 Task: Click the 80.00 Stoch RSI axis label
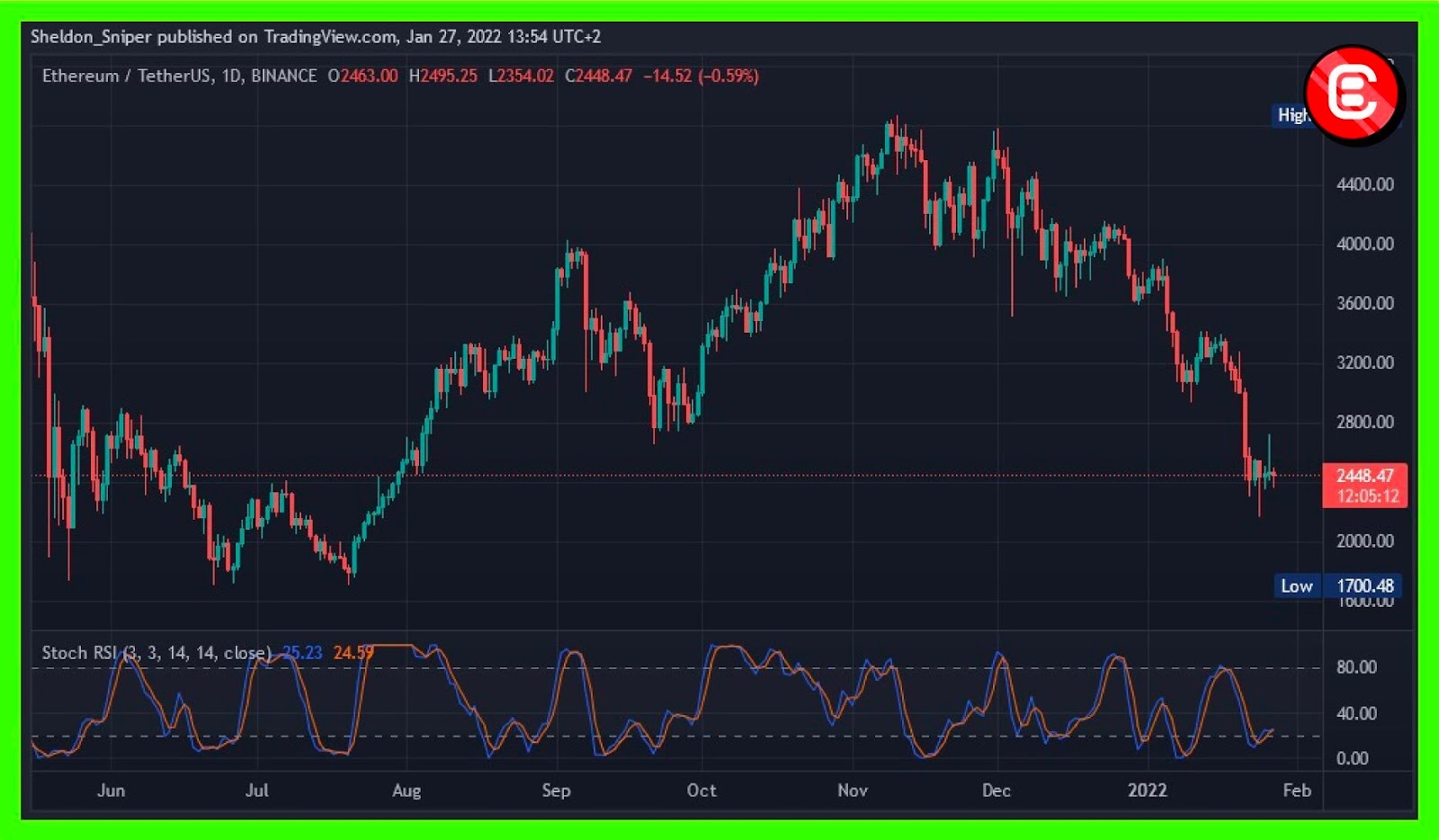click(1356, 667)
